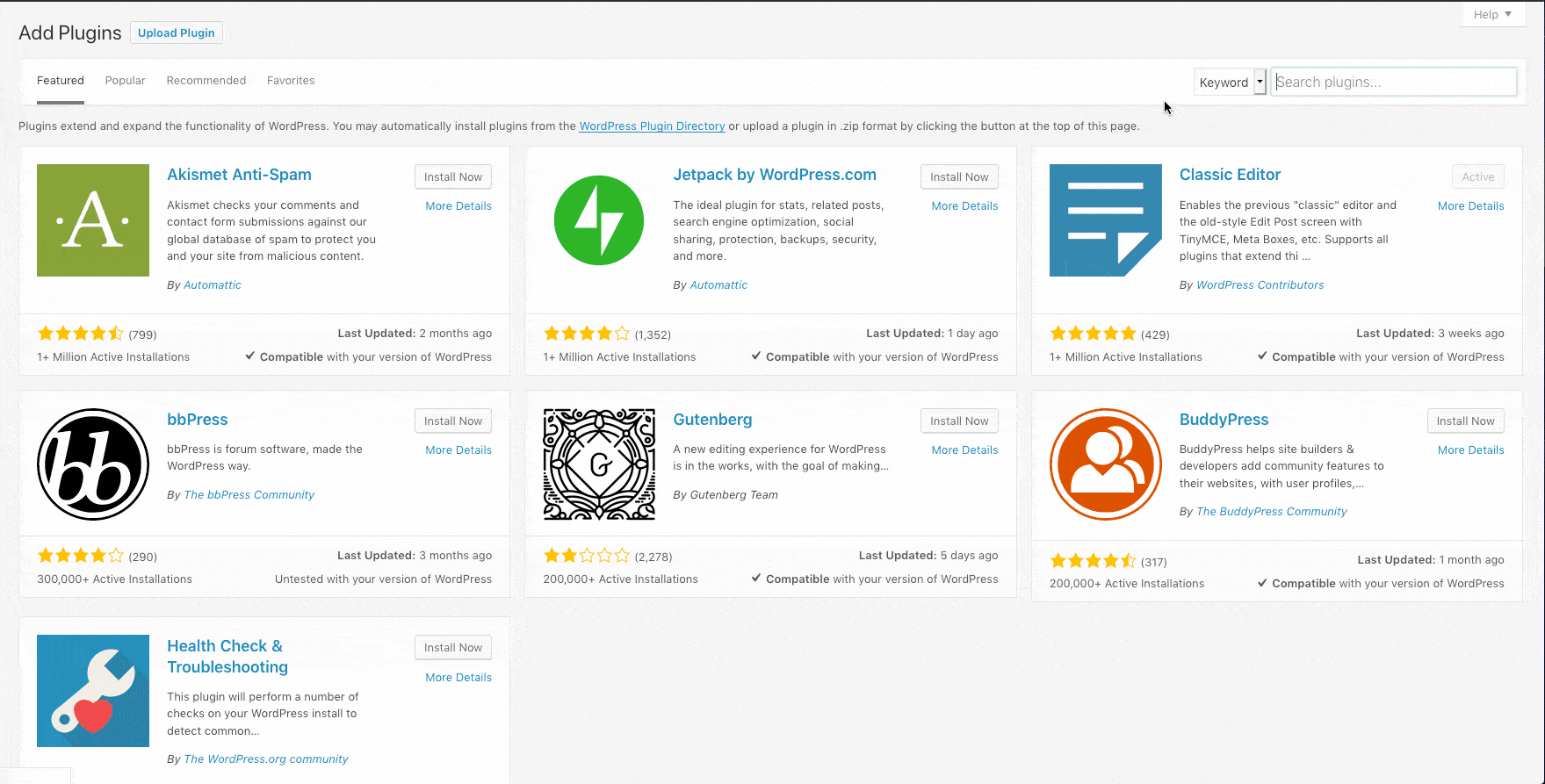The image size is (1545, 784).
Task: Open More Details for Gutenberg
Action: (965, 450)
